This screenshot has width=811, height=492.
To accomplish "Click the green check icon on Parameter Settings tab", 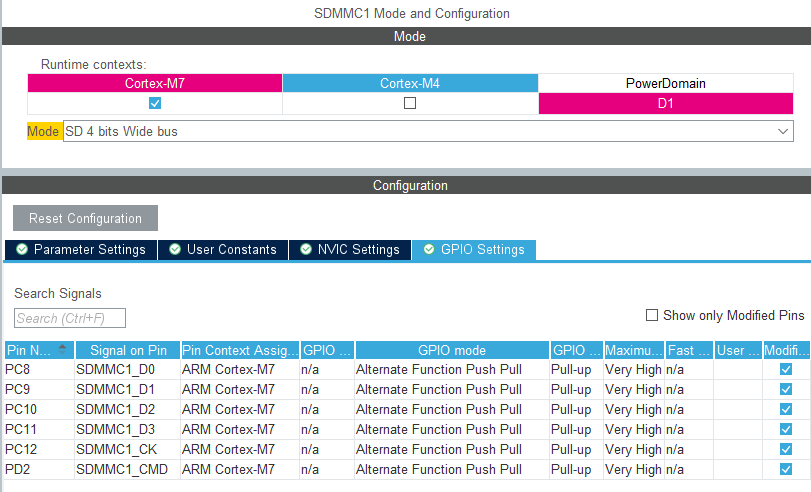I will coord(22,249).
